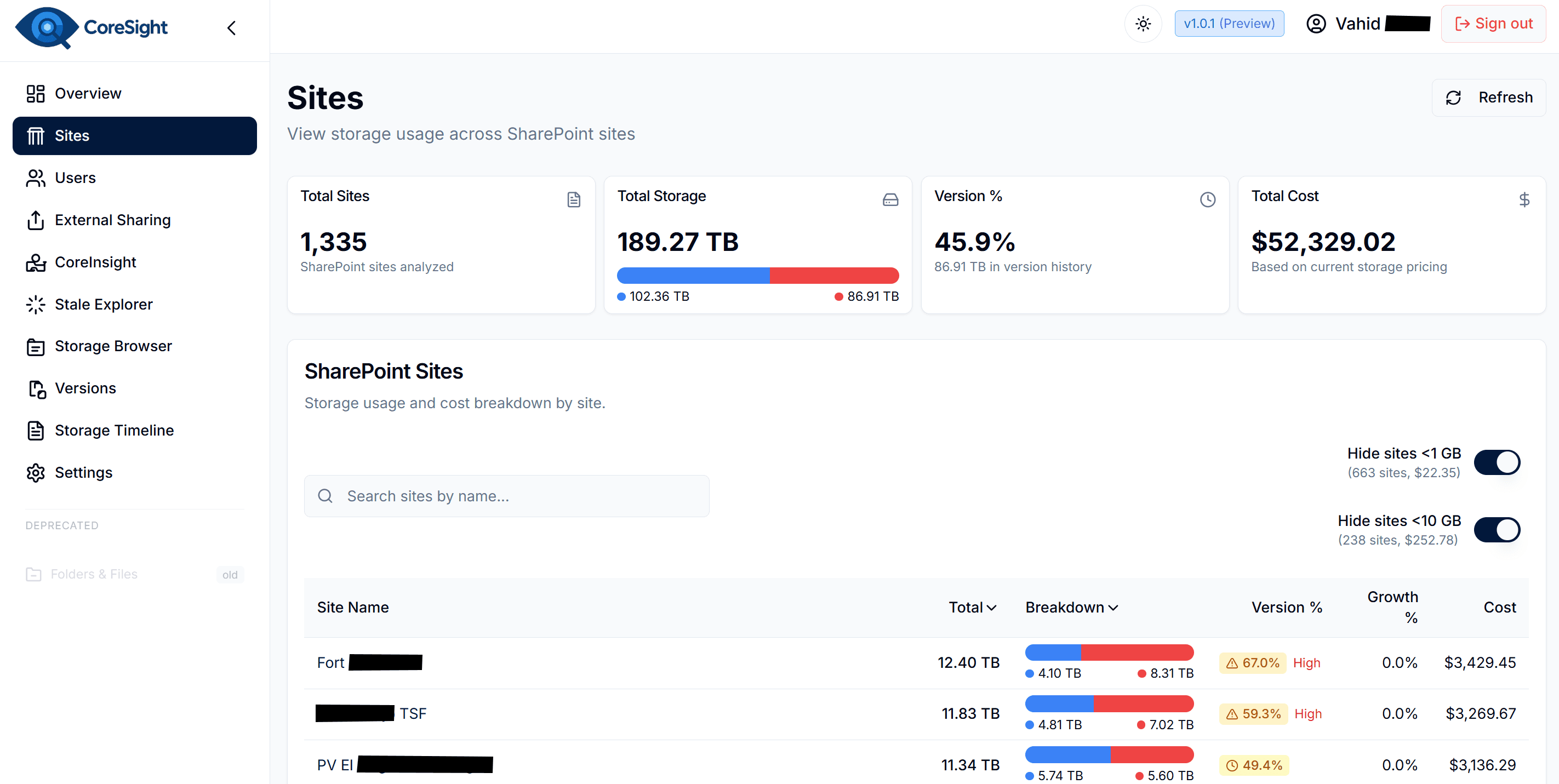Open the Users menu item

(x=75, y=178)
